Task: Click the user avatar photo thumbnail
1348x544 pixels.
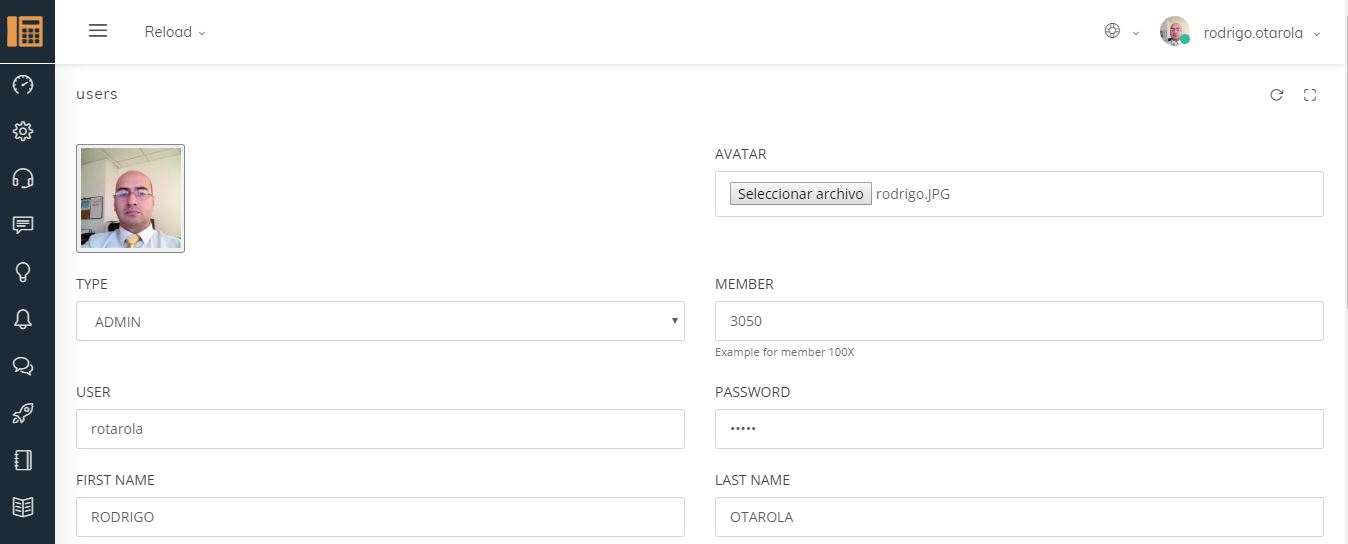Action: click(131, 198)
